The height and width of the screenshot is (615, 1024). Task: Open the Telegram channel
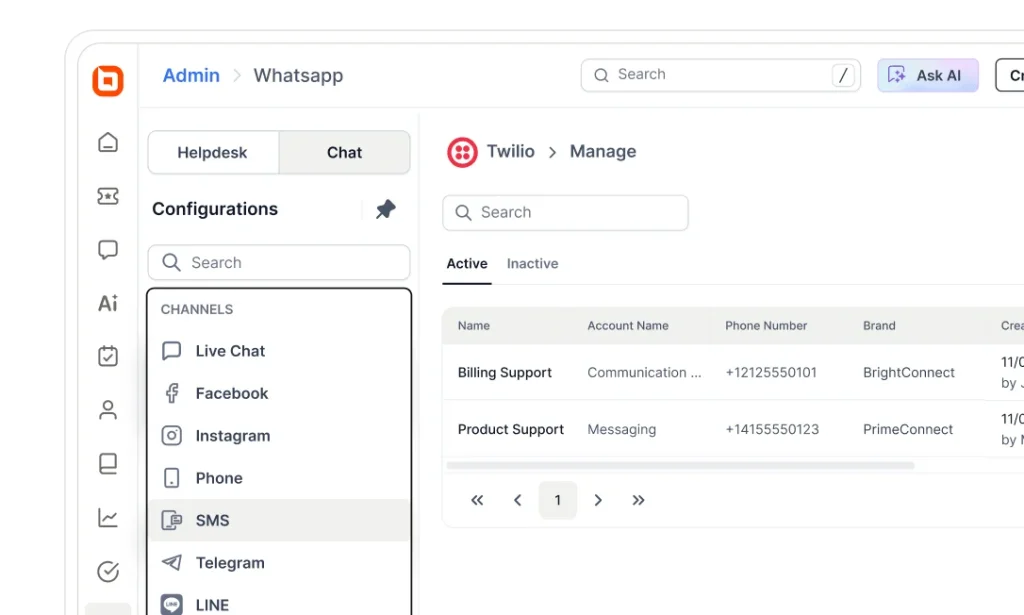pos(279,562)
